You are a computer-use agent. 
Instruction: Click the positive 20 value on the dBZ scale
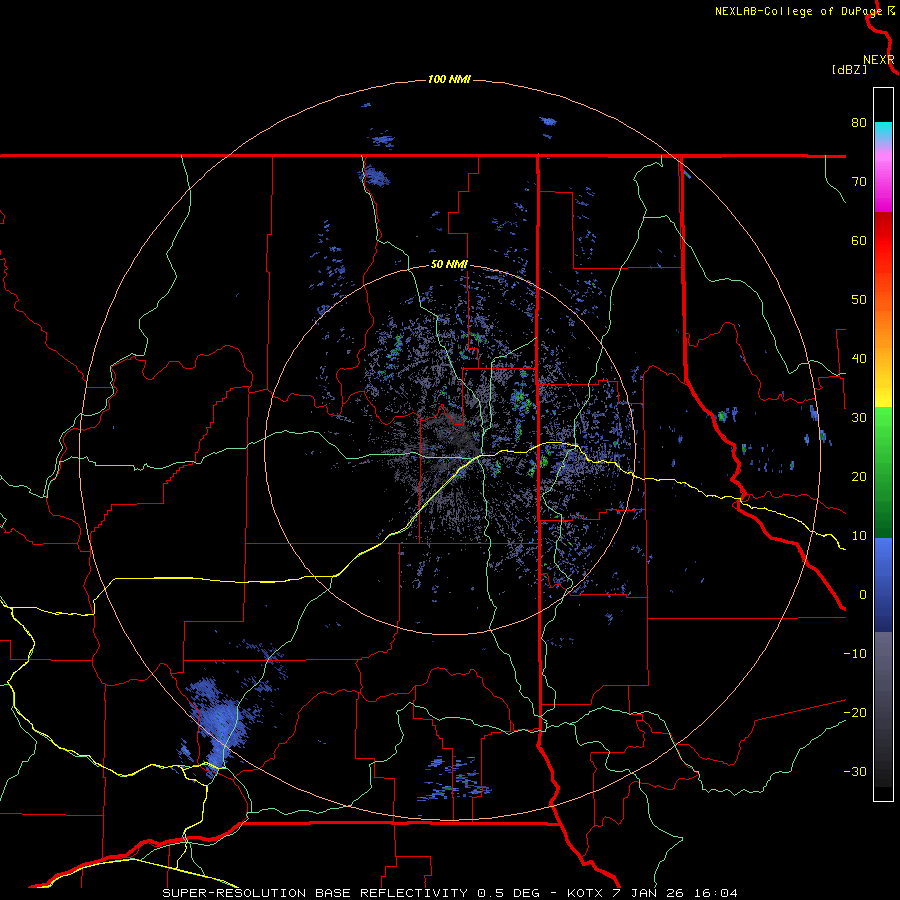(859, 476)
